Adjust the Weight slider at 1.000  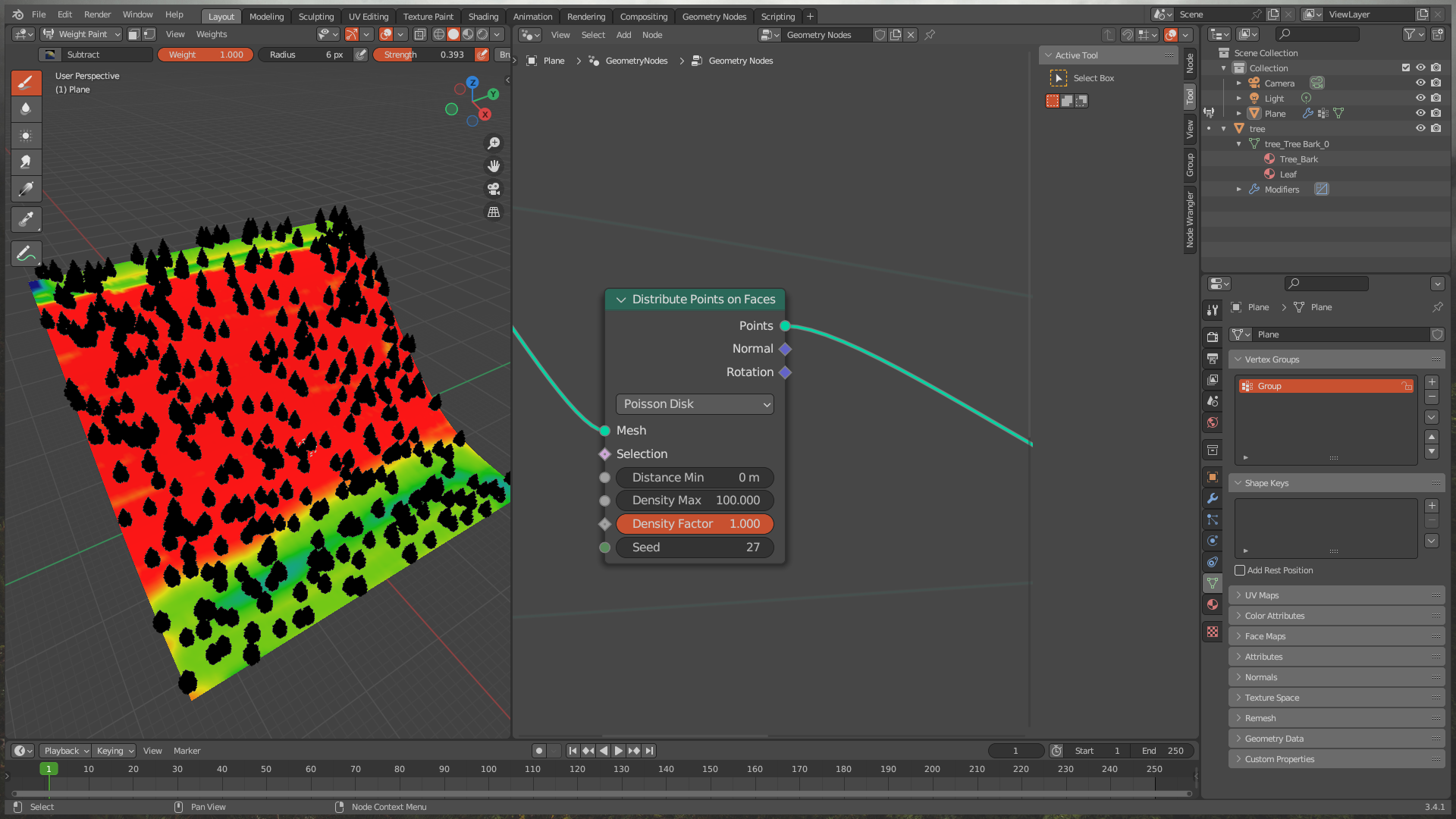click(205, 55)
